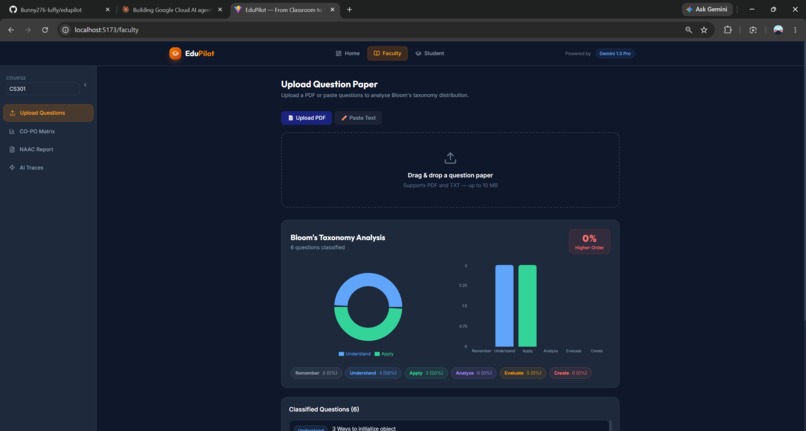Click the Understand 3 (50%) chip
This screenshot has height=431, width=806.
tap(373, 373)
